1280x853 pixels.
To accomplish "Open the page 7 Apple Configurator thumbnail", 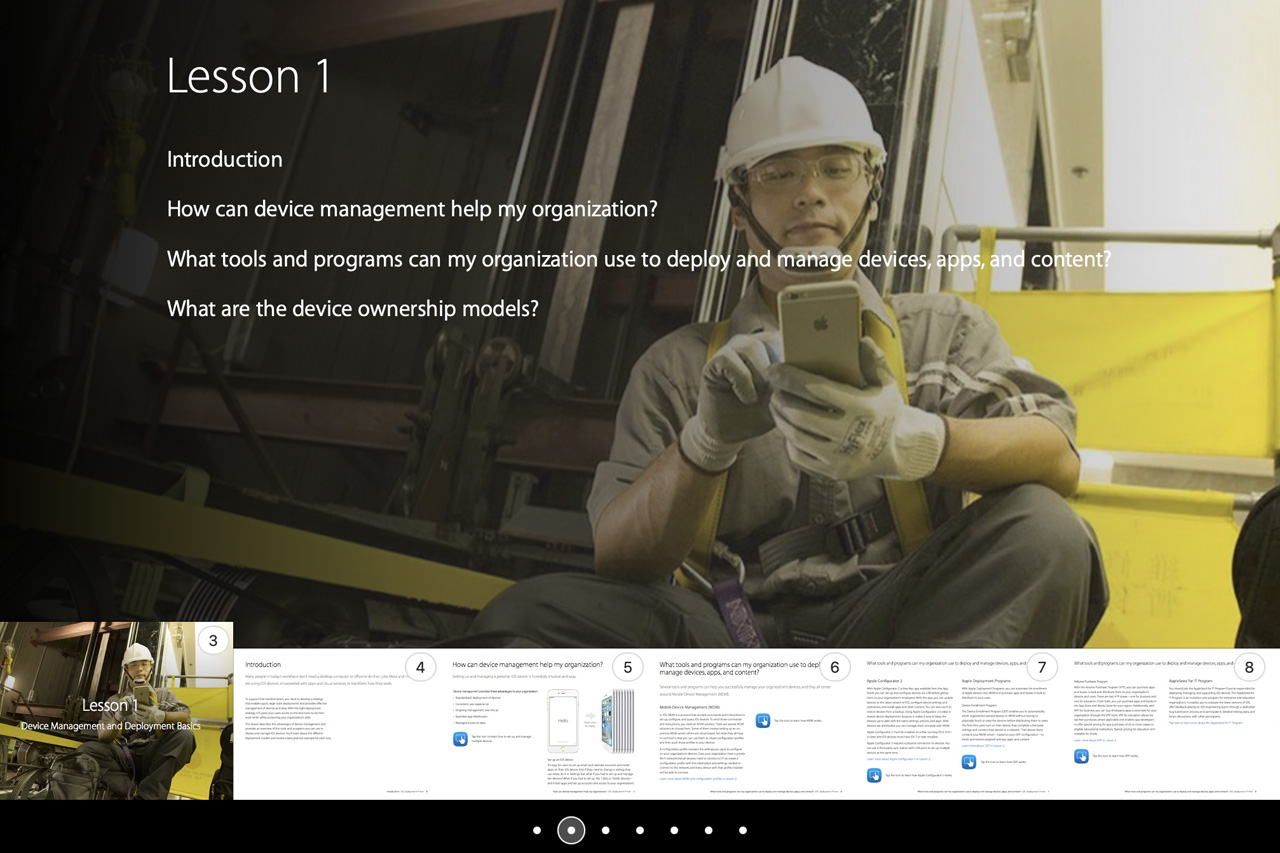I will click(x=958, y=724).
